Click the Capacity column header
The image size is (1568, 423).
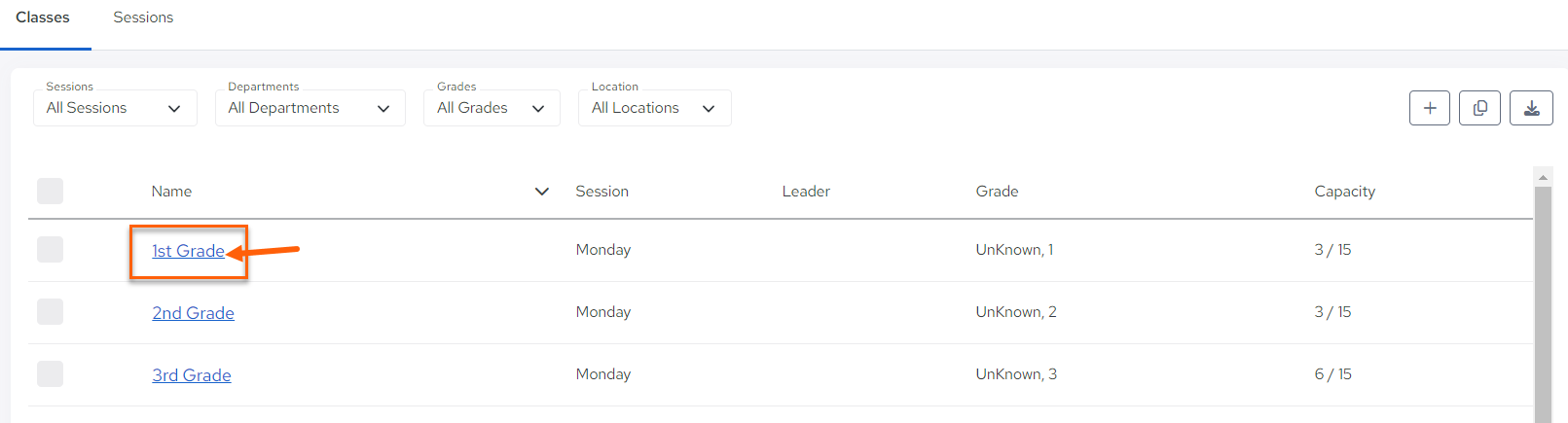[x=1344, y=192]
